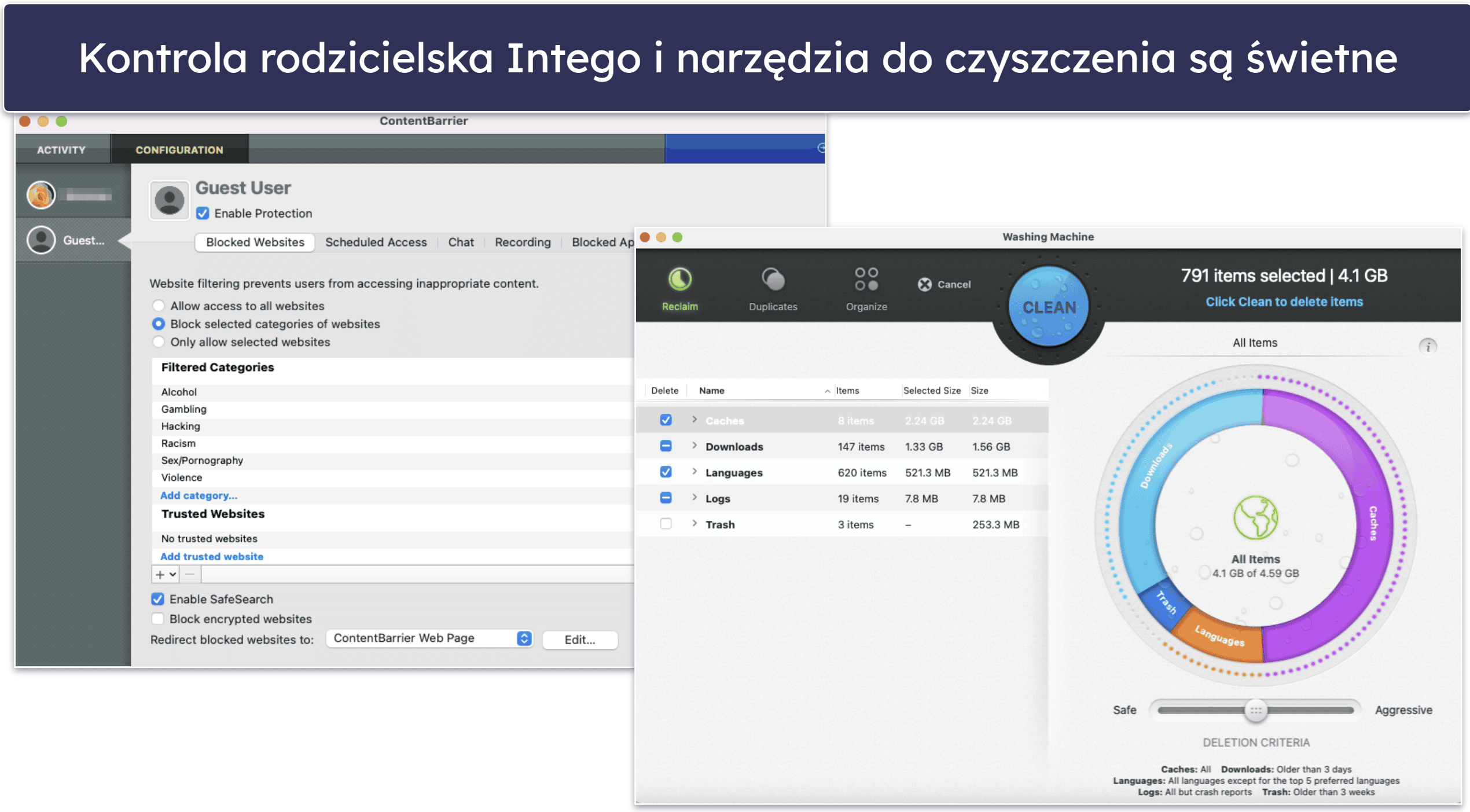This screenshot has height=812, width=1470.
Task: Click the Guest User profile picture
Action: pyautogui.click(x=169, y=200)
